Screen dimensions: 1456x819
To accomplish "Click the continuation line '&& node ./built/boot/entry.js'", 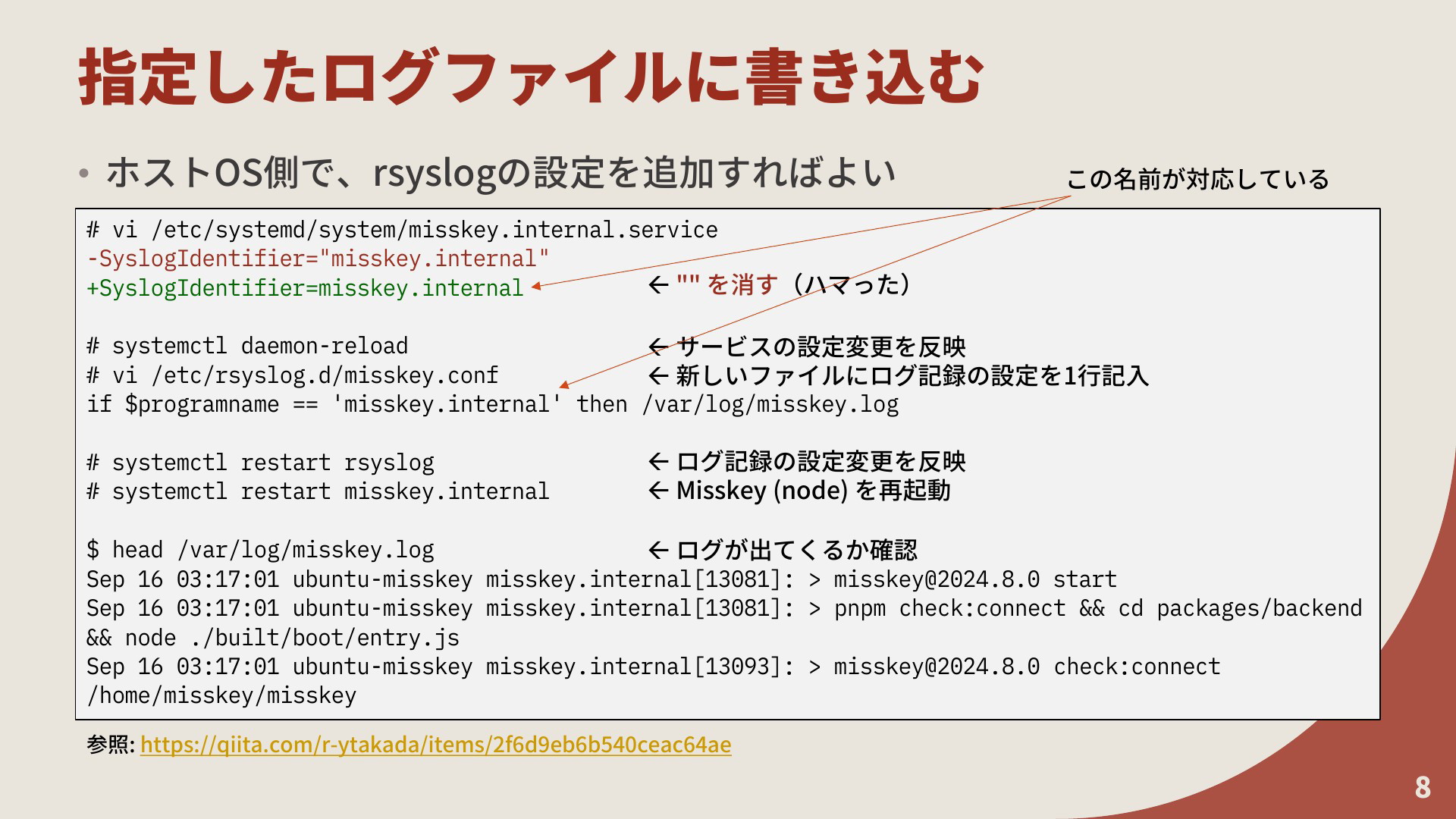I will [x=273, y=638].
